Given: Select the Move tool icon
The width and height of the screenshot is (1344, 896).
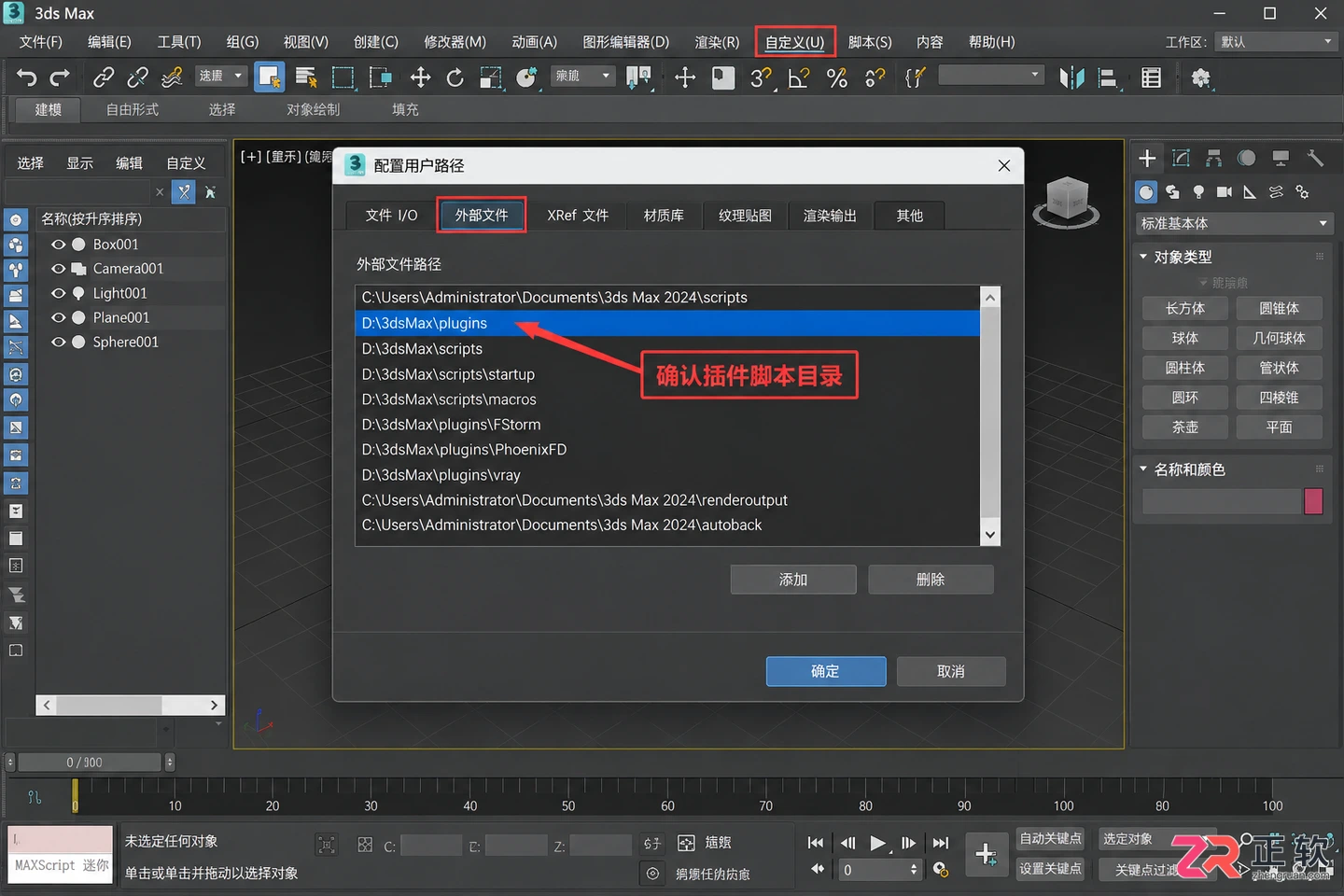Looking at the screenshot, I should click(421, 77).
